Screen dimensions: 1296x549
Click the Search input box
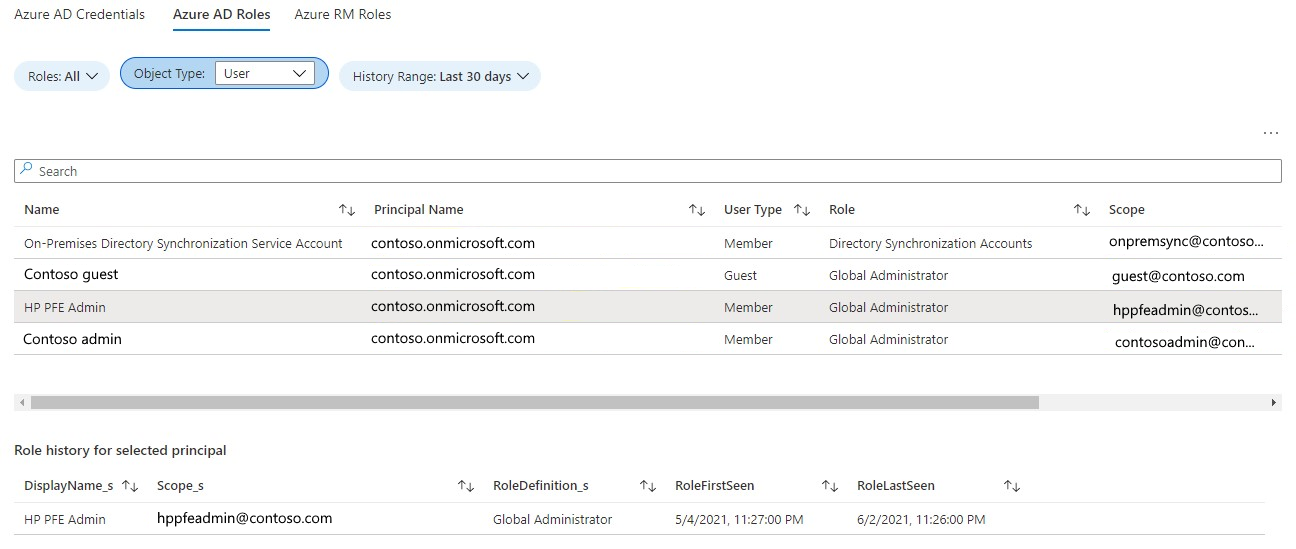click(x=648, y=171)
